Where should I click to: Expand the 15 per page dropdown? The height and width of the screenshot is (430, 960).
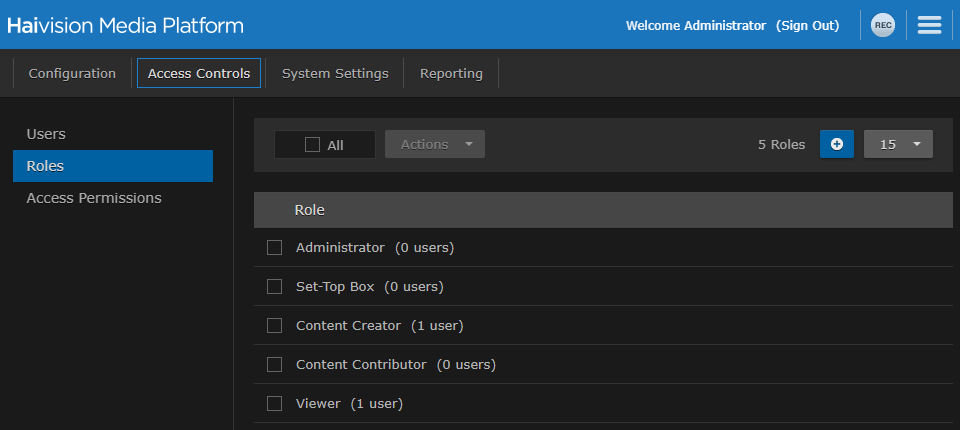tap(898, 144)
